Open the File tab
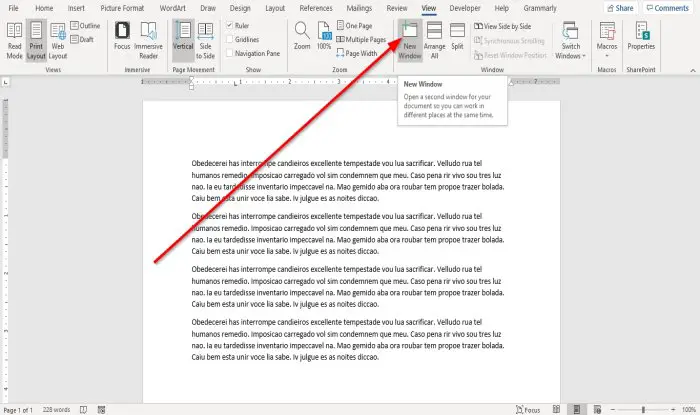This screenshot has width=700, height=415. tap(13, 8)
